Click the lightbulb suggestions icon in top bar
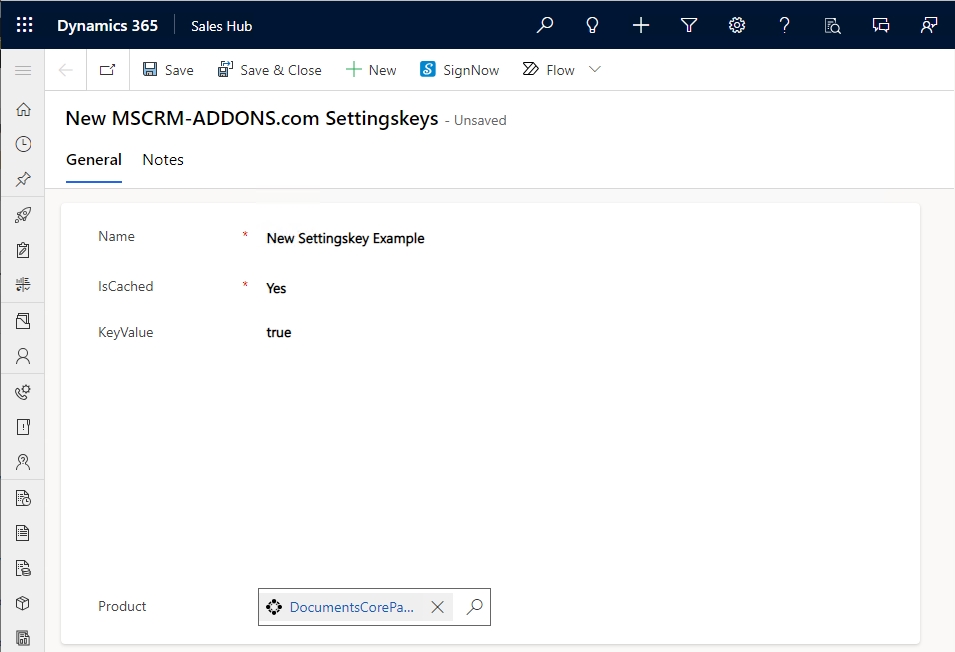Viewport: 955px width, 652px height. click(592, 25)
